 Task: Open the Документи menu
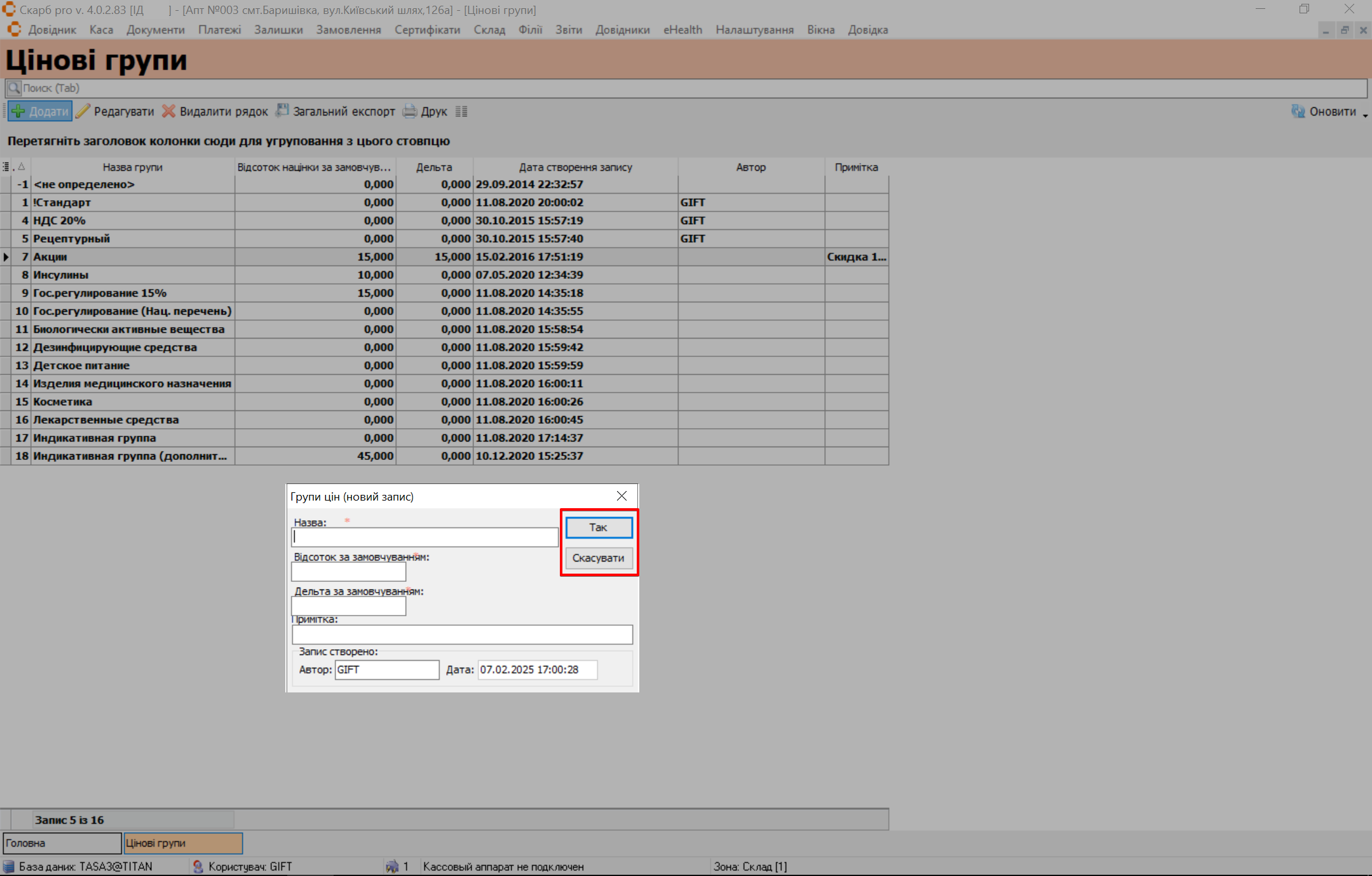tap(155, 30)
